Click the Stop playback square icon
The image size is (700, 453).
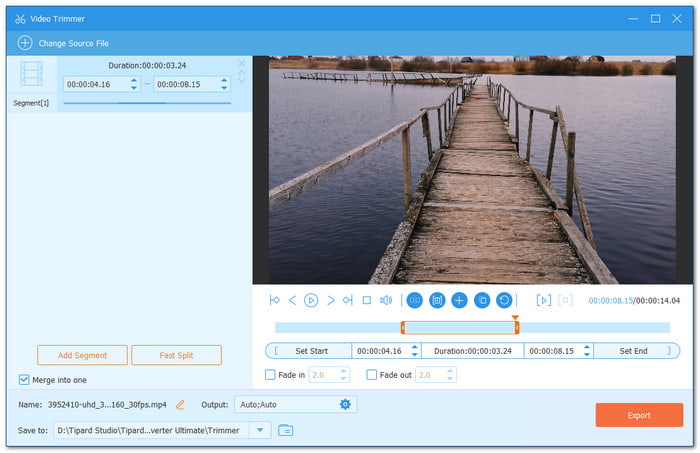(366, 300)
